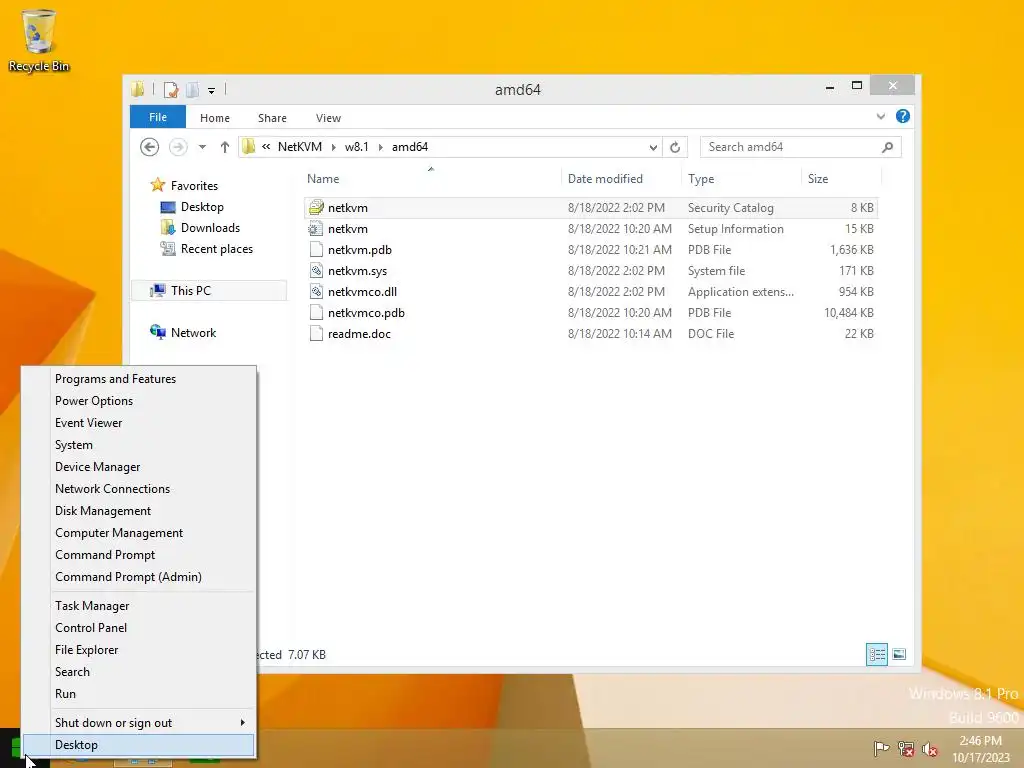This screenshot has width=1024, height=768.
Task: Click w8.1 in the address breadcrumb
Action: (x=357, y=147)
